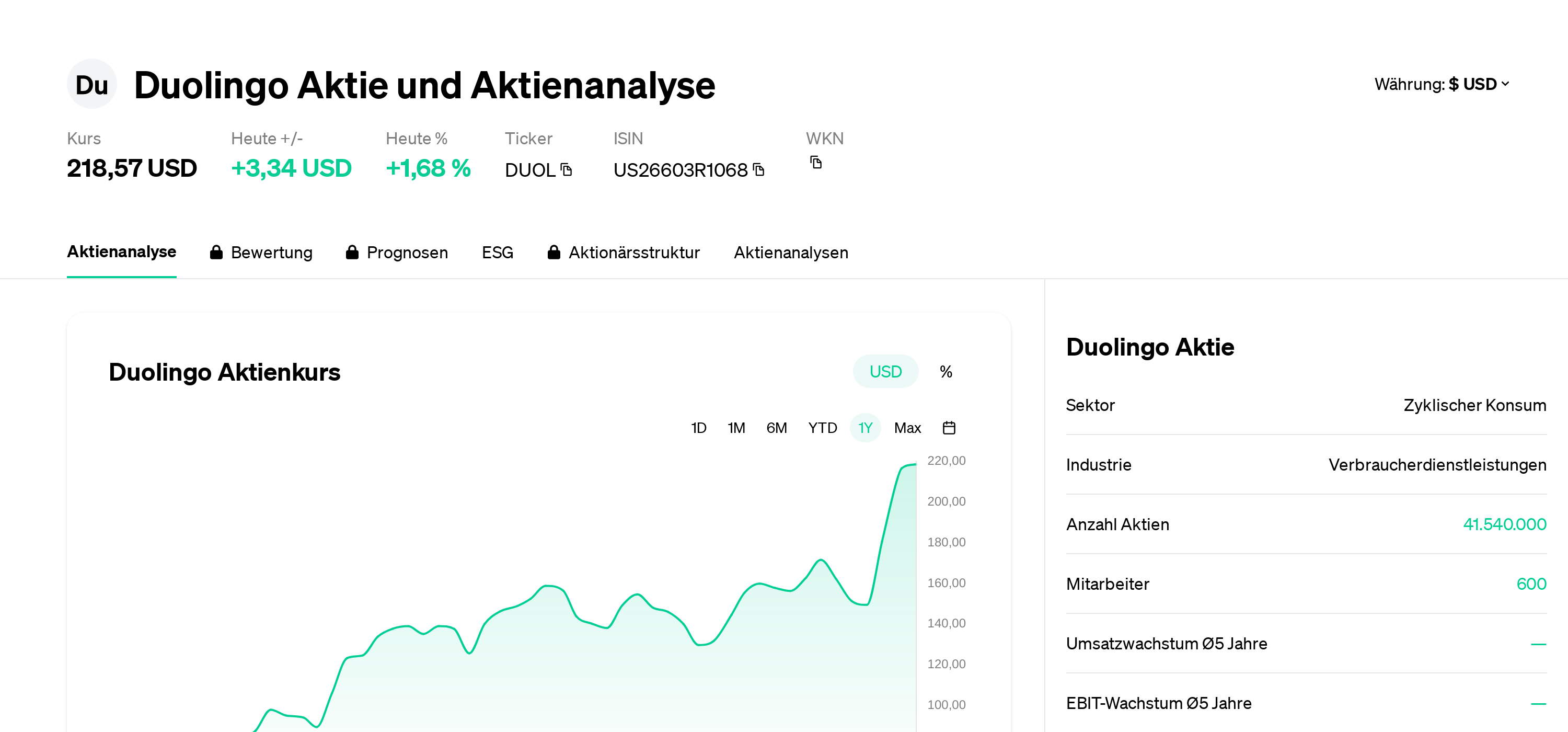Click the +1,68 % daily change
This screenshot has width=1568, height=732.
click(x=428, y=168)
